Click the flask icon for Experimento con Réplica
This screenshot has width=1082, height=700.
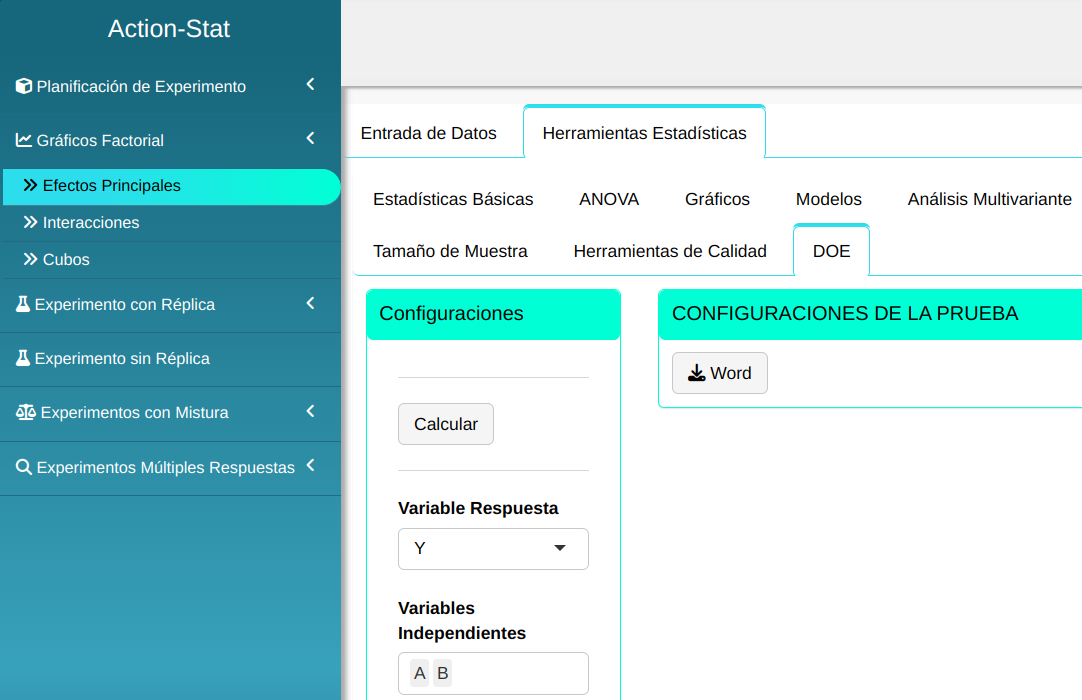[23, 304]
